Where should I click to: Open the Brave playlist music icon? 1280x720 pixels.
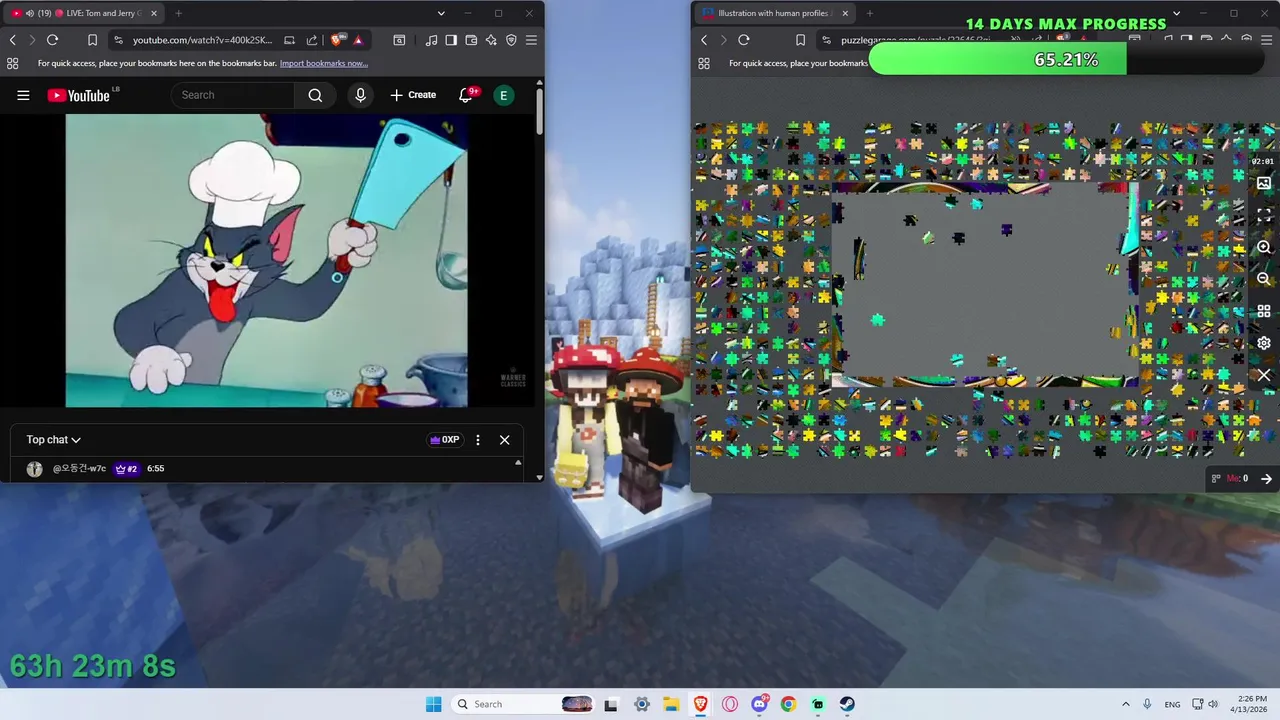pos(431,40)
